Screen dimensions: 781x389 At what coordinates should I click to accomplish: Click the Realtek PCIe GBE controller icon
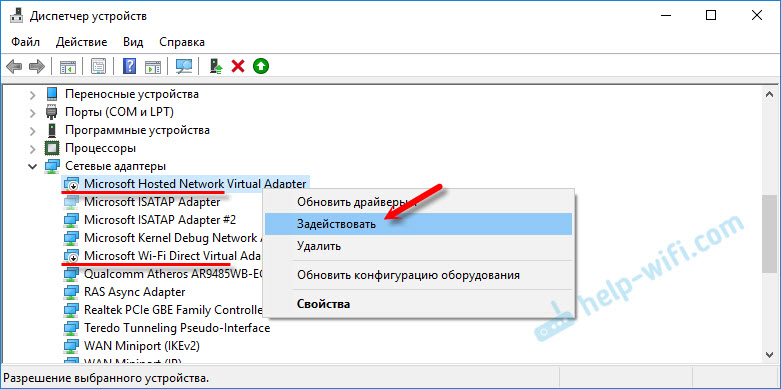click(x=71, y=310)
